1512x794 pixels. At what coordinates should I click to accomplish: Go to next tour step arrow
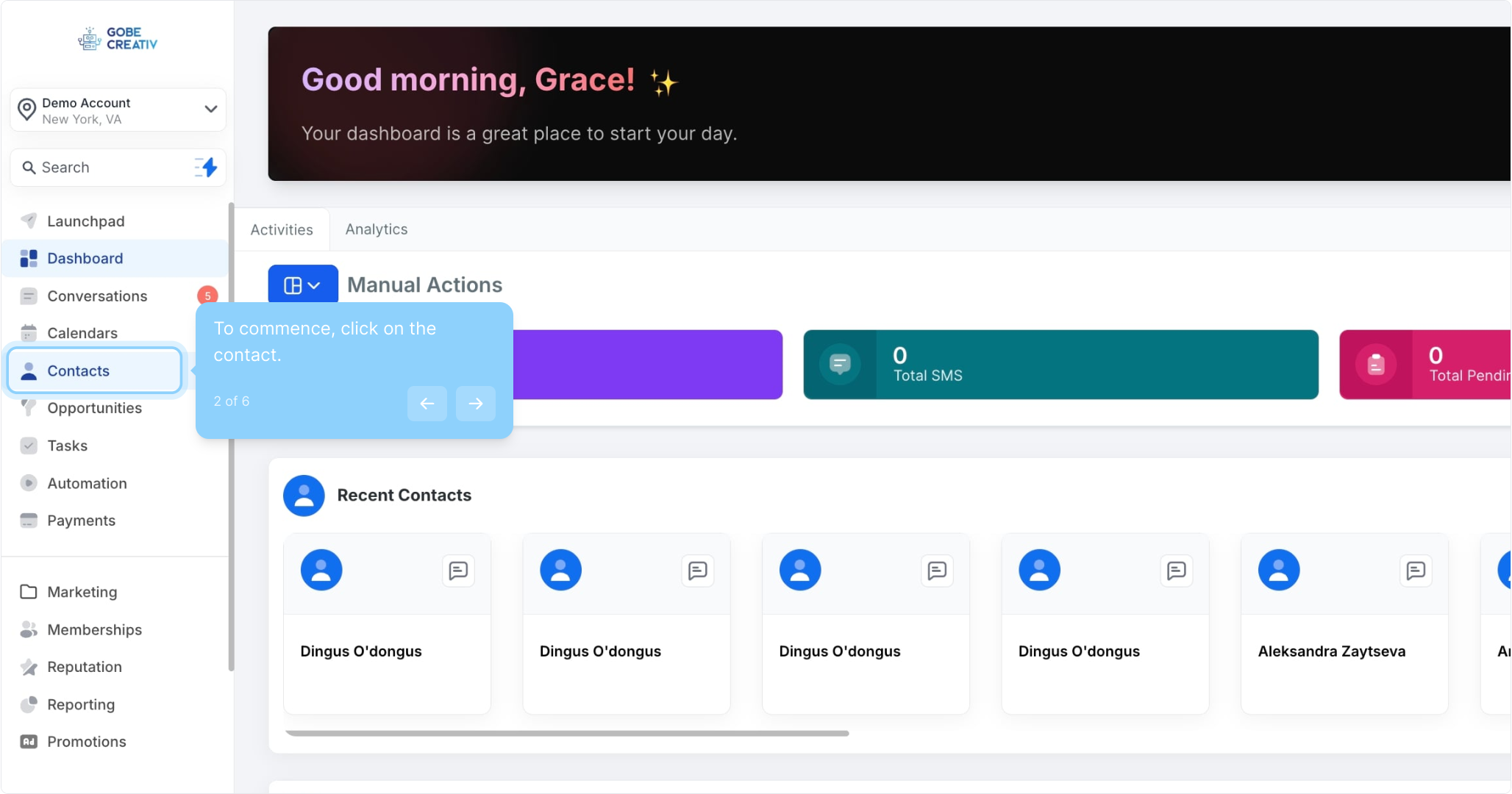pos(475,404)
